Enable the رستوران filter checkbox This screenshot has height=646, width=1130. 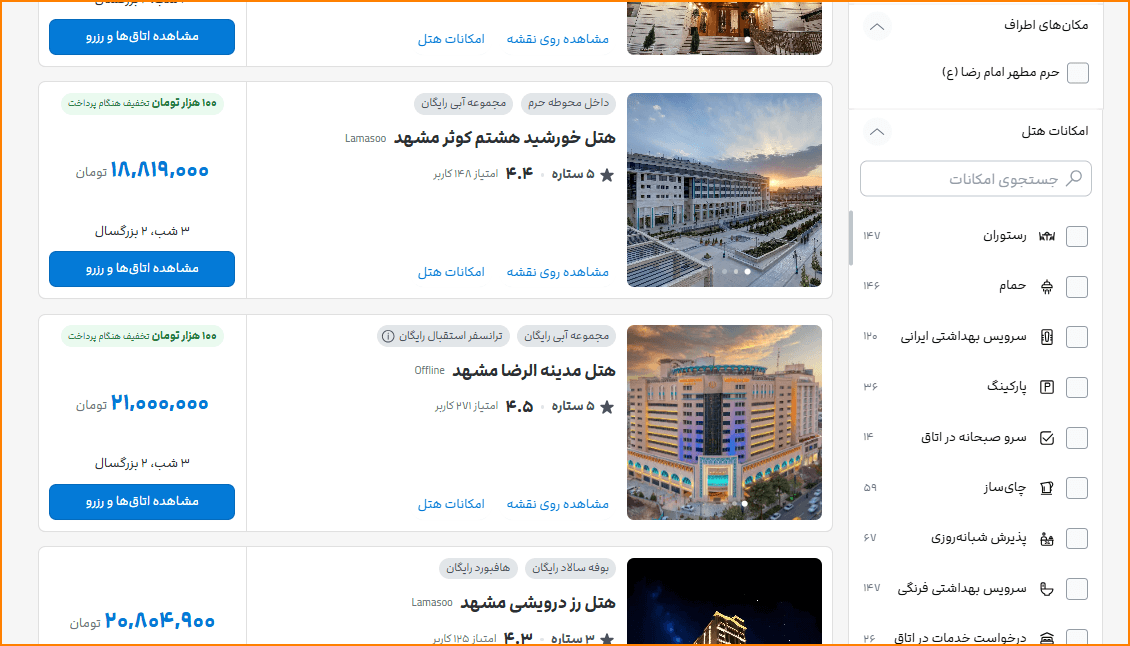coord(1077,237)
